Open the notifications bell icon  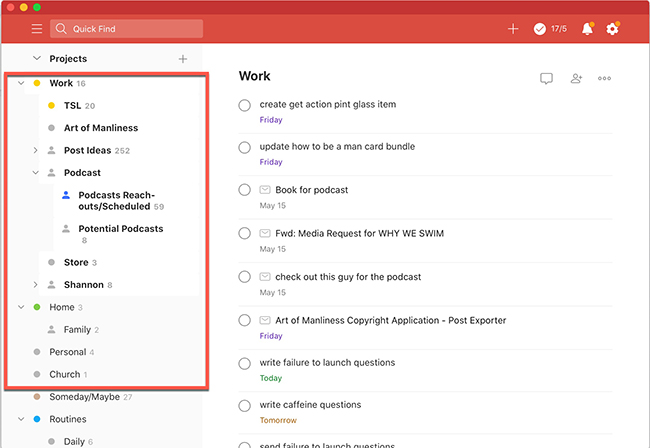click(587, 29)
